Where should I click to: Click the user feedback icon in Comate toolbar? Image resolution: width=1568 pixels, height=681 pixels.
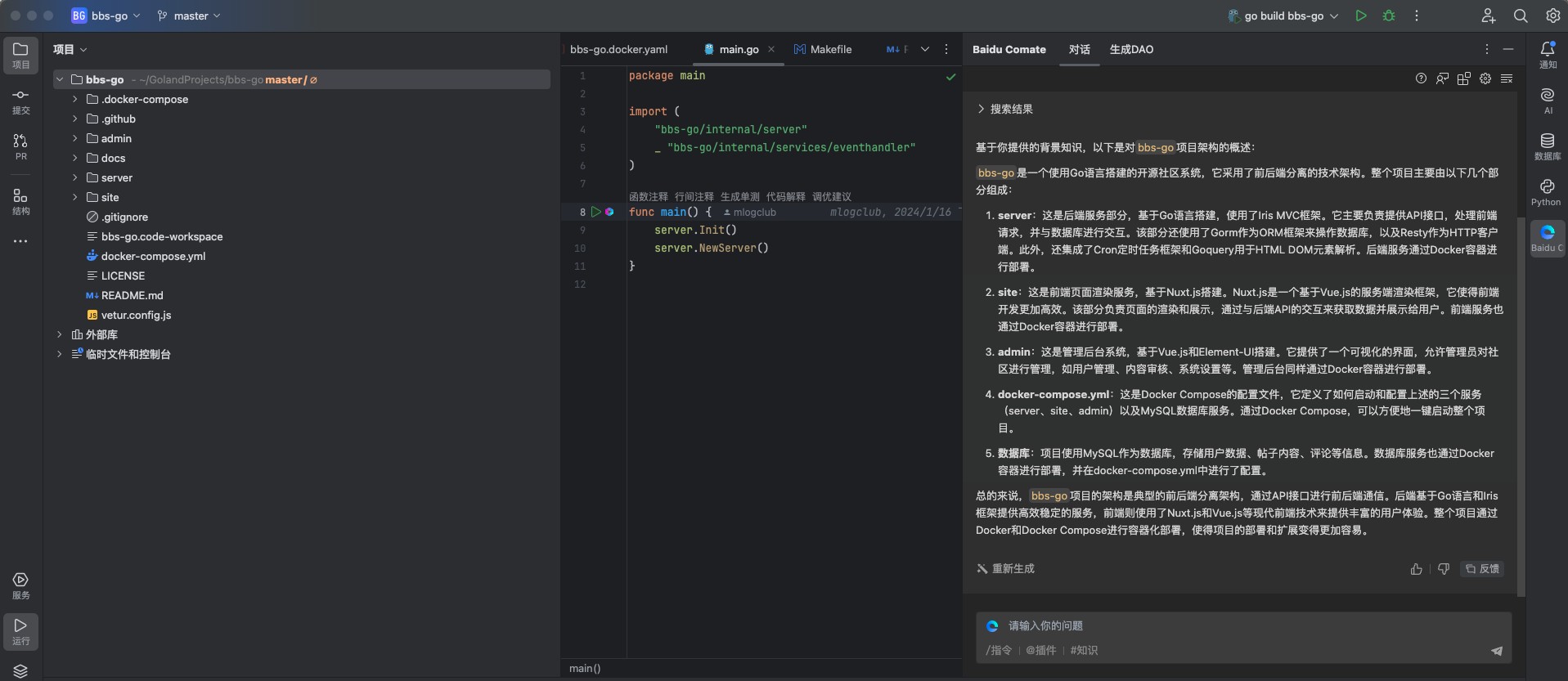coord(1442,78)
